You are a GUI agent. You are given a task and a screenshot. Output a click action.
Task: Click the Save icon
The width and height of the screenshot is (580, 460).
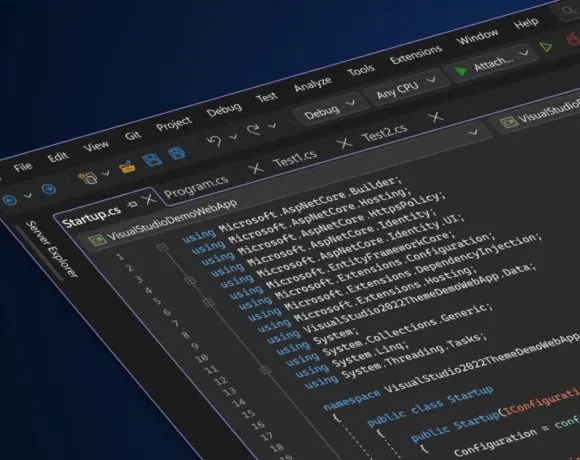tap(152, 160)
